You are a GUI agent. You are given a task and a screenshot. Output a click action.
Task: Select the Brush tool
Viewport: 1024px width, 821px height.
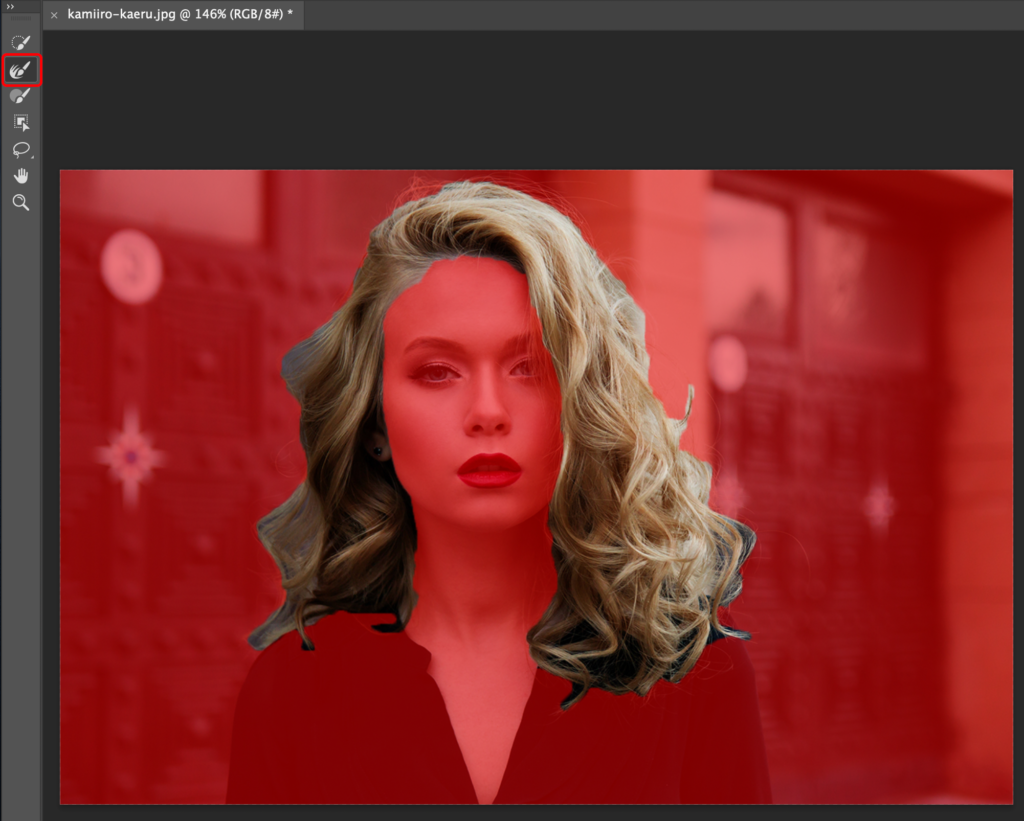click(x=21, y=97)
